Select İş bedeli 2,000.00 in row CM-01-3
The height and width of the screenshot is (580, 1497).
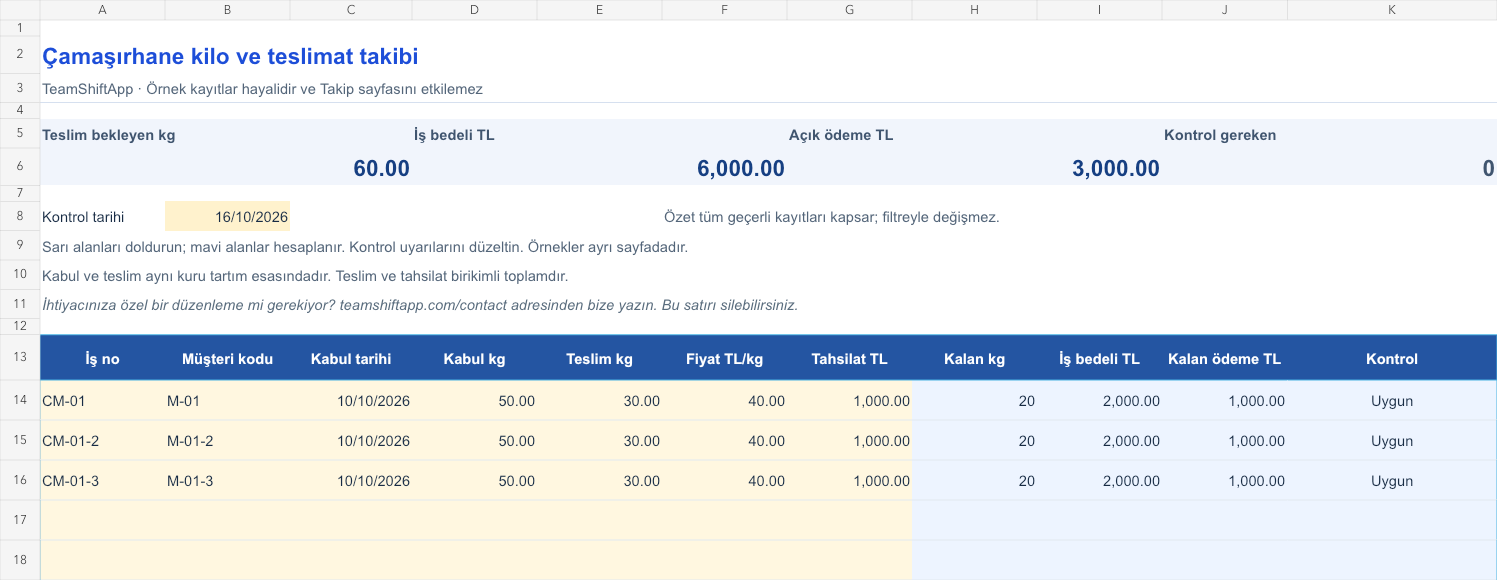1099,481
